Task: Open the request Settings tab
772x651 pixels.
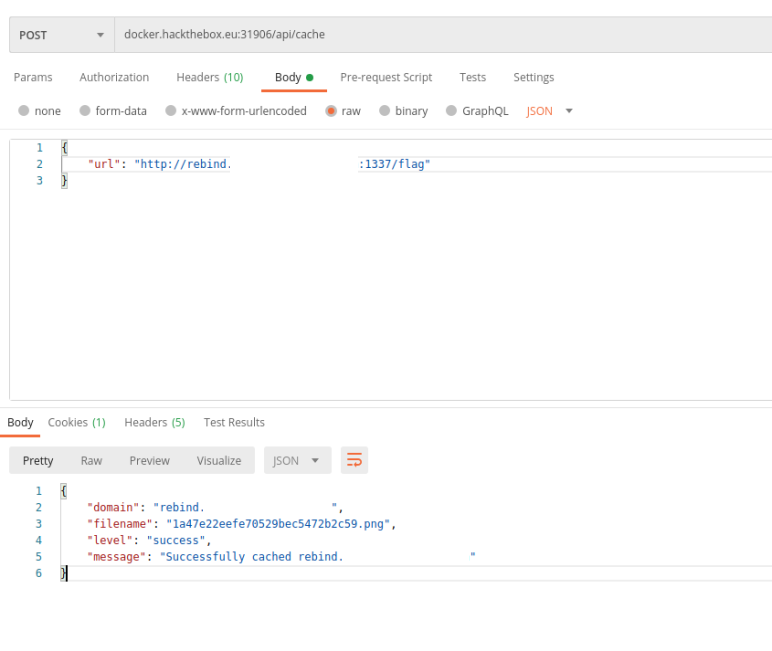Action: pos(533,78)
